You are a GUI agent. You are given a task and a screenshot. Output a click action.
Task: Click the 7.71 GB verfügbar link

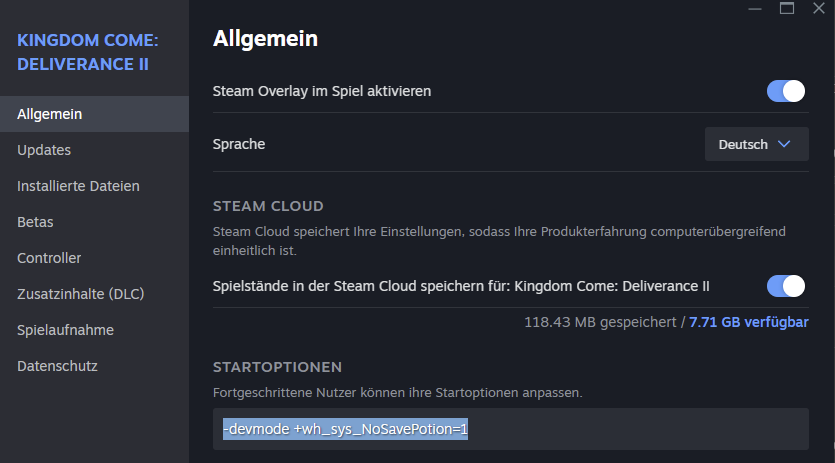749,322
